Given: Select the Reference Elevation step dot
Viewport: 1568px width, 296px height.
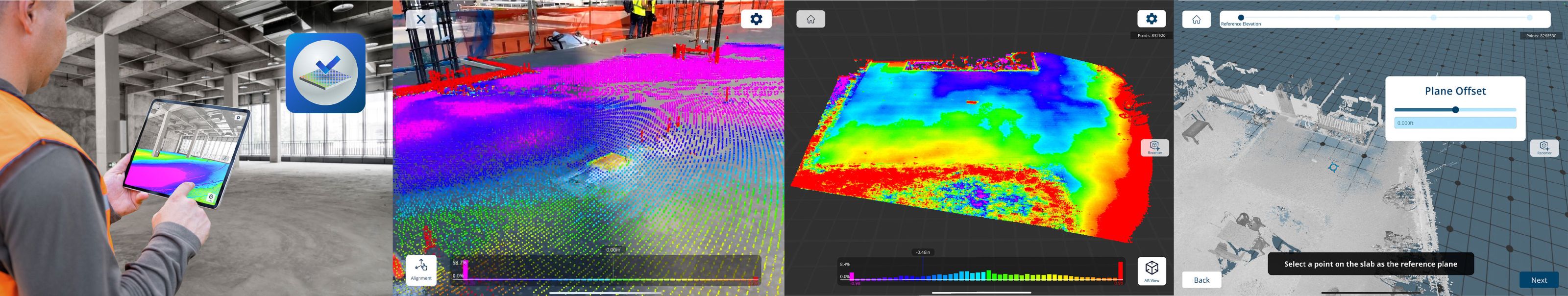Looking at the screenshot, I should [x=1241, y=18].
